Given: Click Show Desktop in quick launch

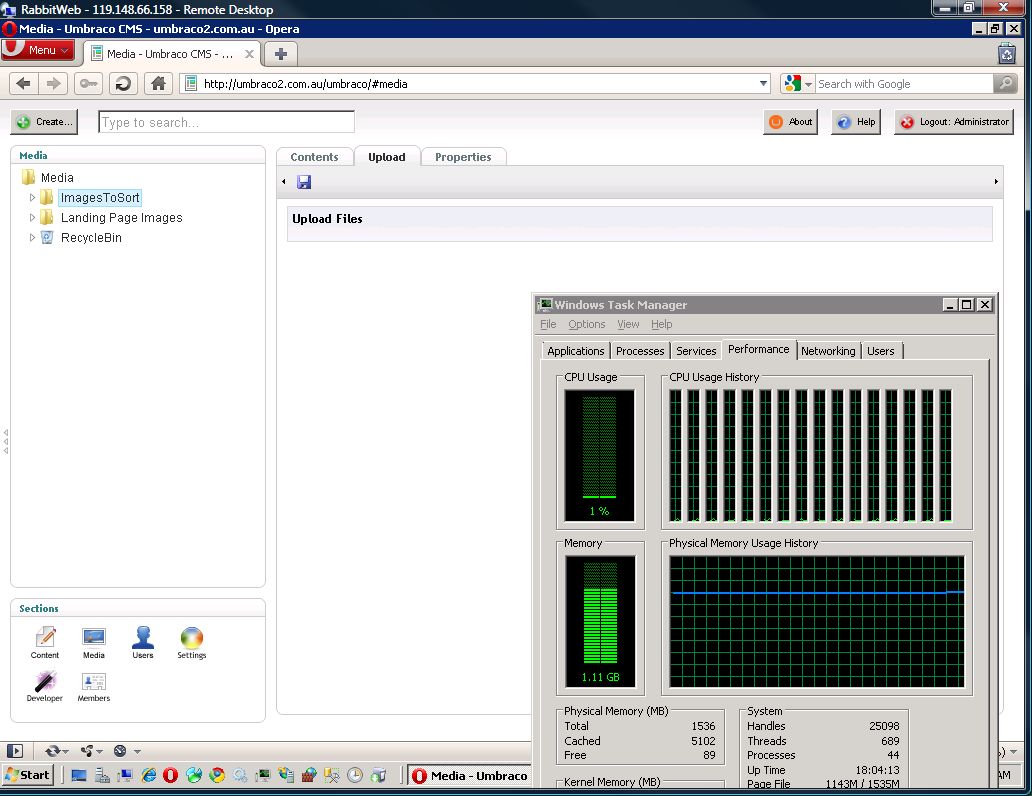Looking at the screenshot, I should 79,776.
